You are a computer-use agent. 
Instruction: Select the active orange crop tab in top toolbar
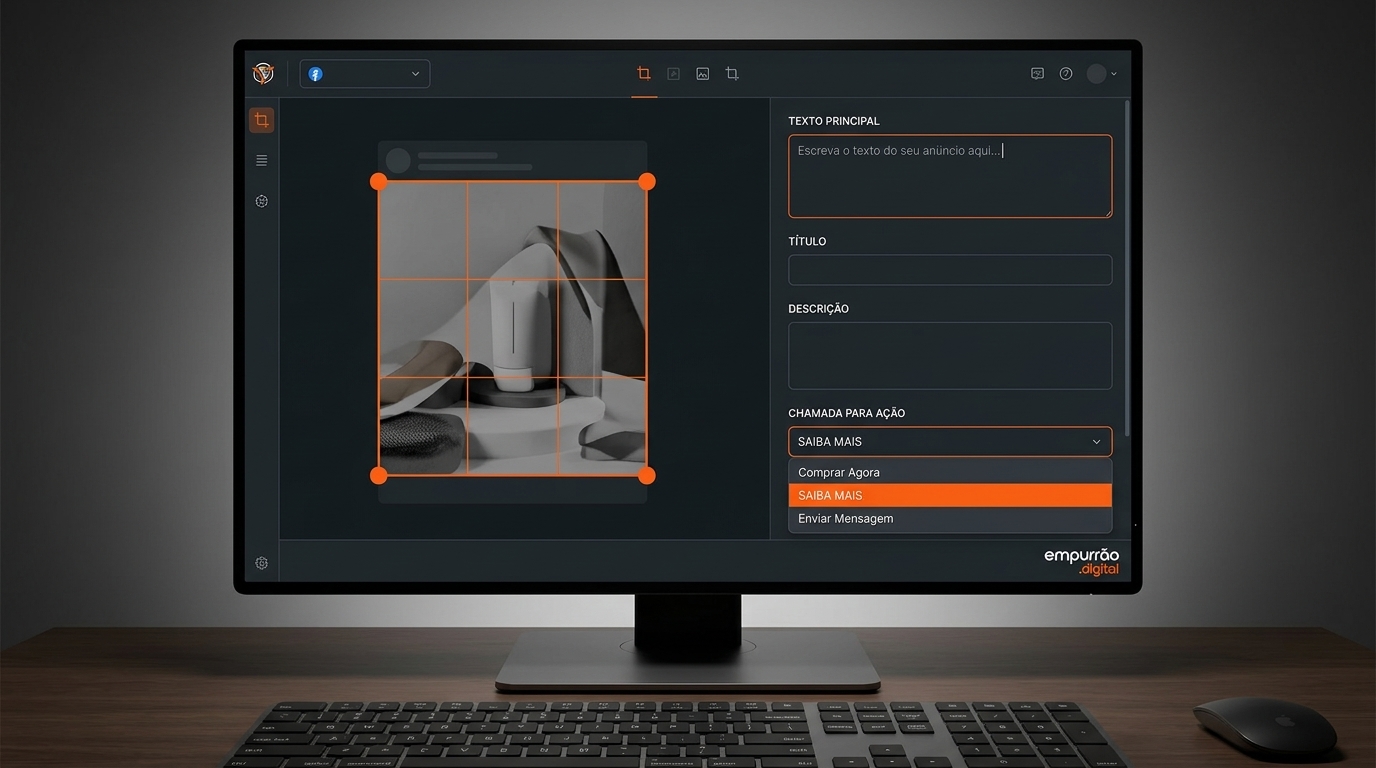644,73
